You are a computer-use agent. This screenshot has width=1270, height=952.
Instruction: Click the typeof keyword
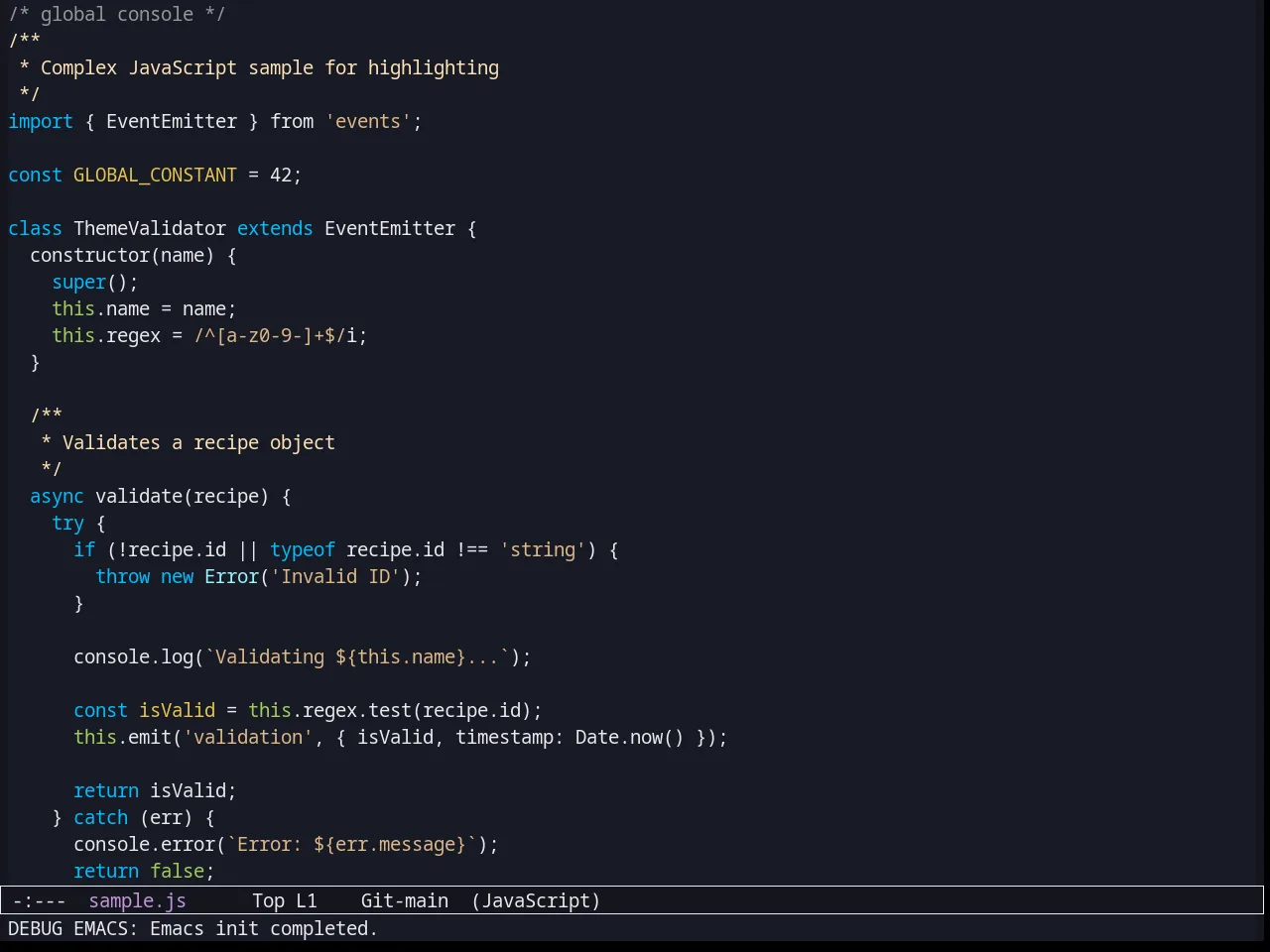303,549
